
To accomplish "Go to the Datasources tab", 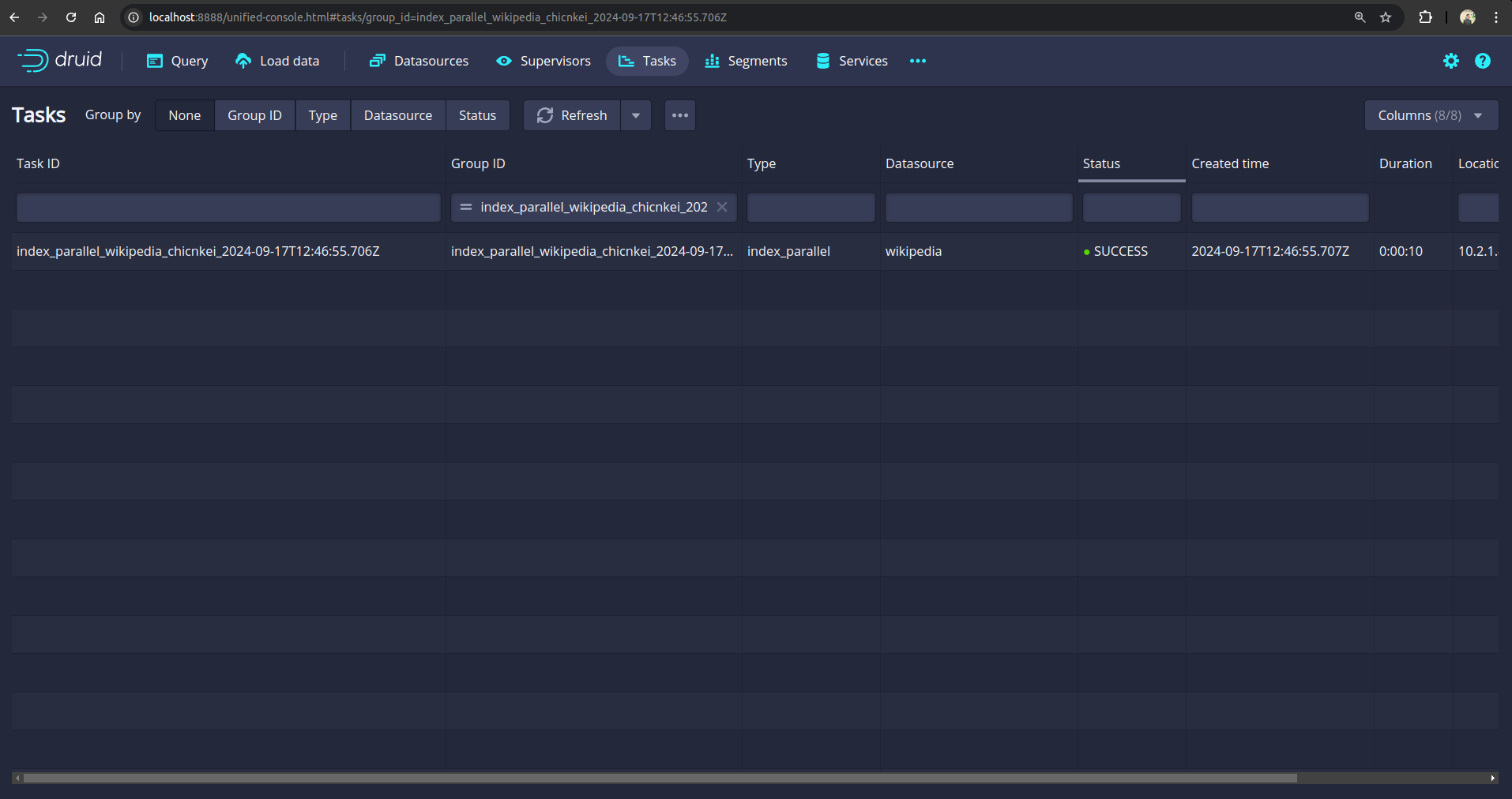I will pos(419,61).
